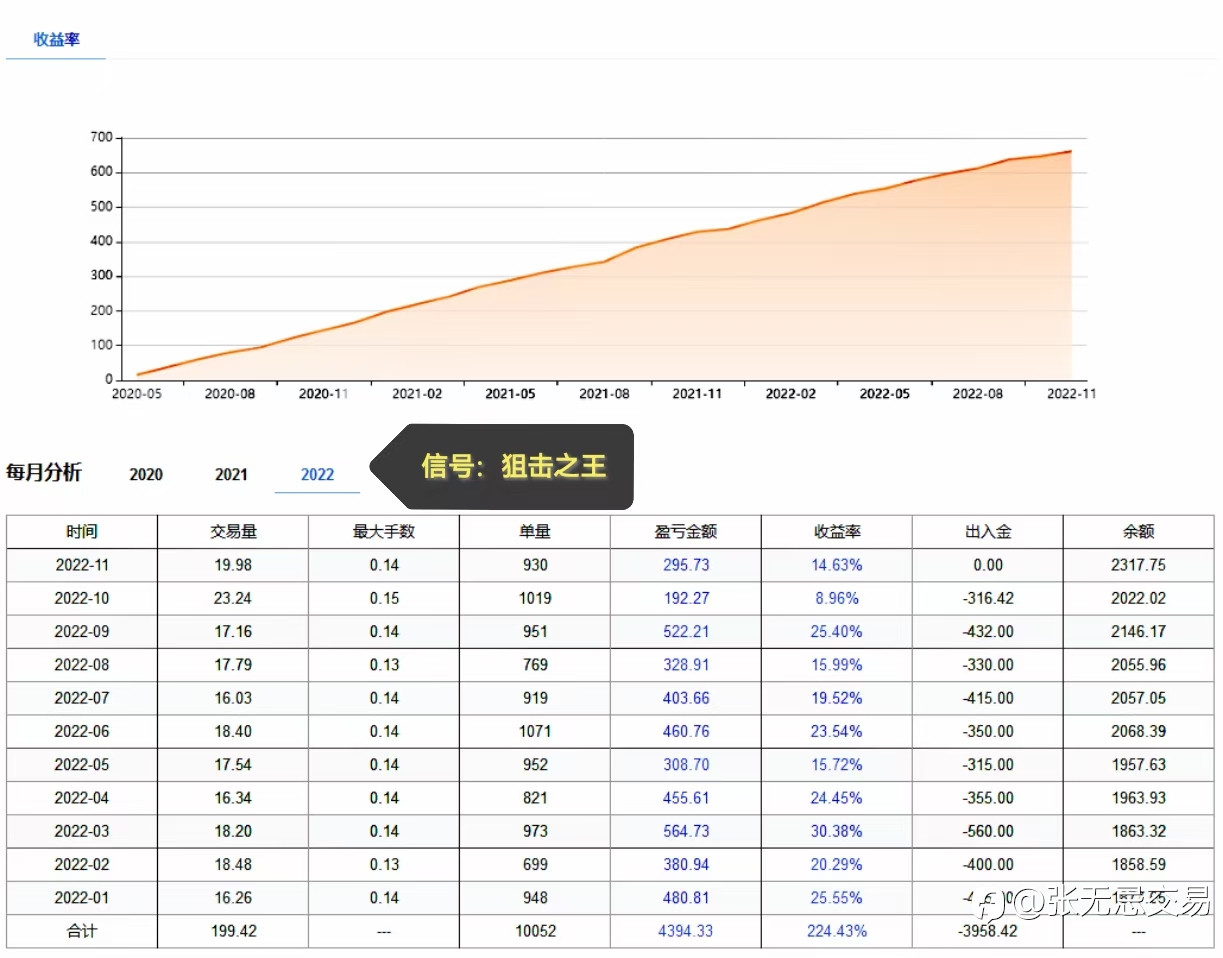Click withdrawal -316.42 cell
Viewport: 1223px width, 958px height.
[988, 598]
